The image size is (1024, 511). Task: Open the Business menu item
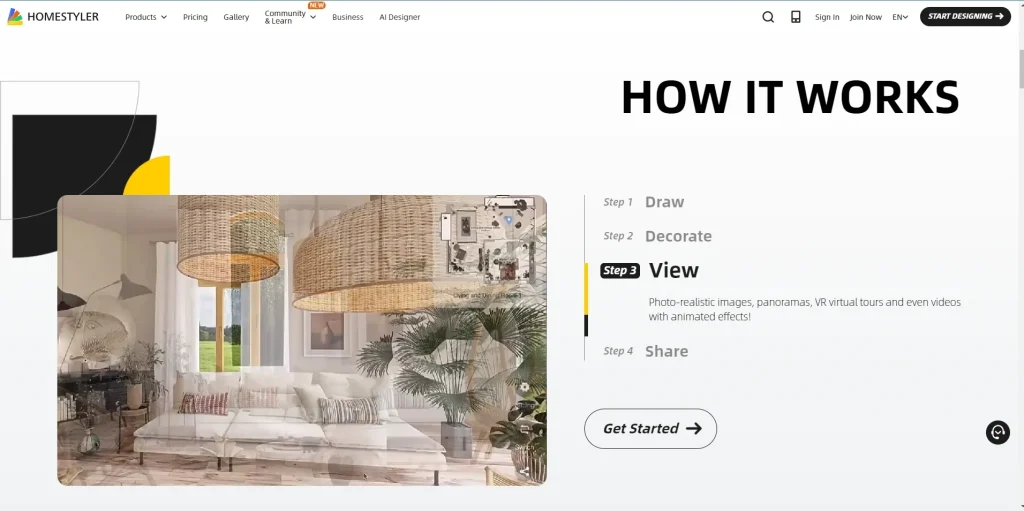coord(347,17)
